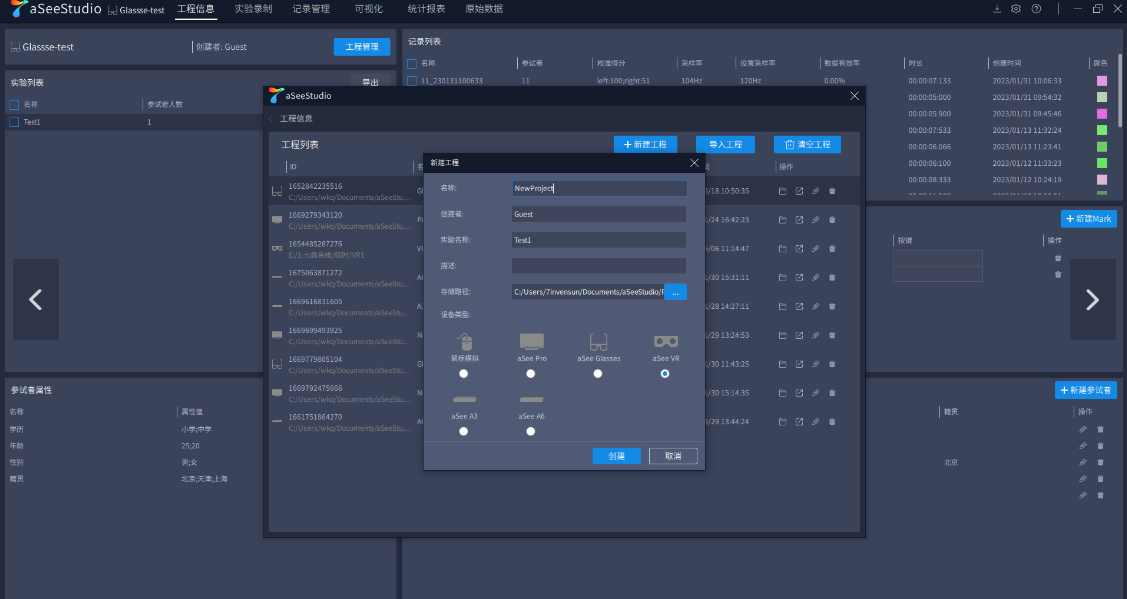This screenshot has height=599, width=1127.
Task: Choose the aSee Pro radio button
Action: pyautogui.click(x=530, y=373)
